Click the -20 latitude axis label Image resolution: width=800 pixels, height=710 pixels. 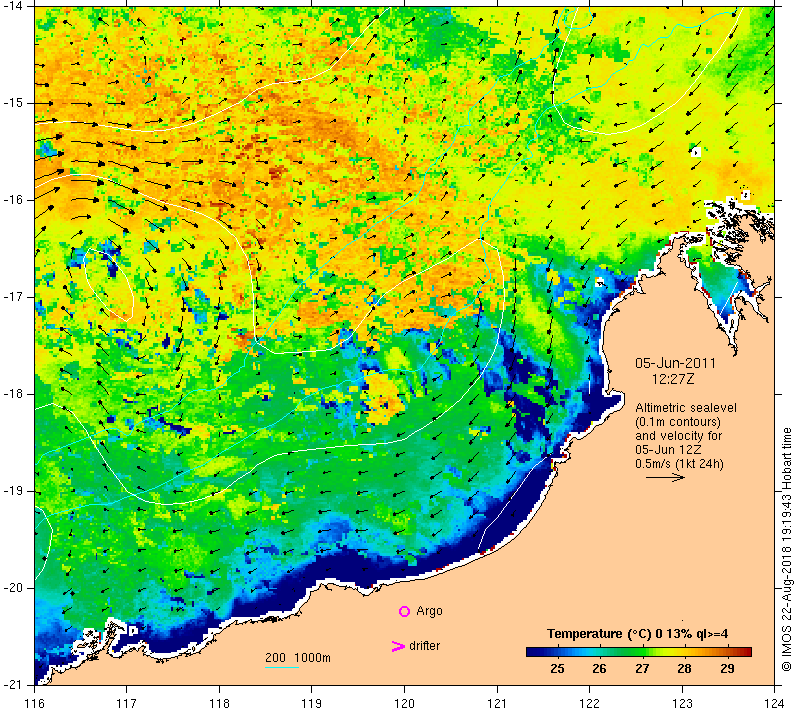[x=13, y=588]
